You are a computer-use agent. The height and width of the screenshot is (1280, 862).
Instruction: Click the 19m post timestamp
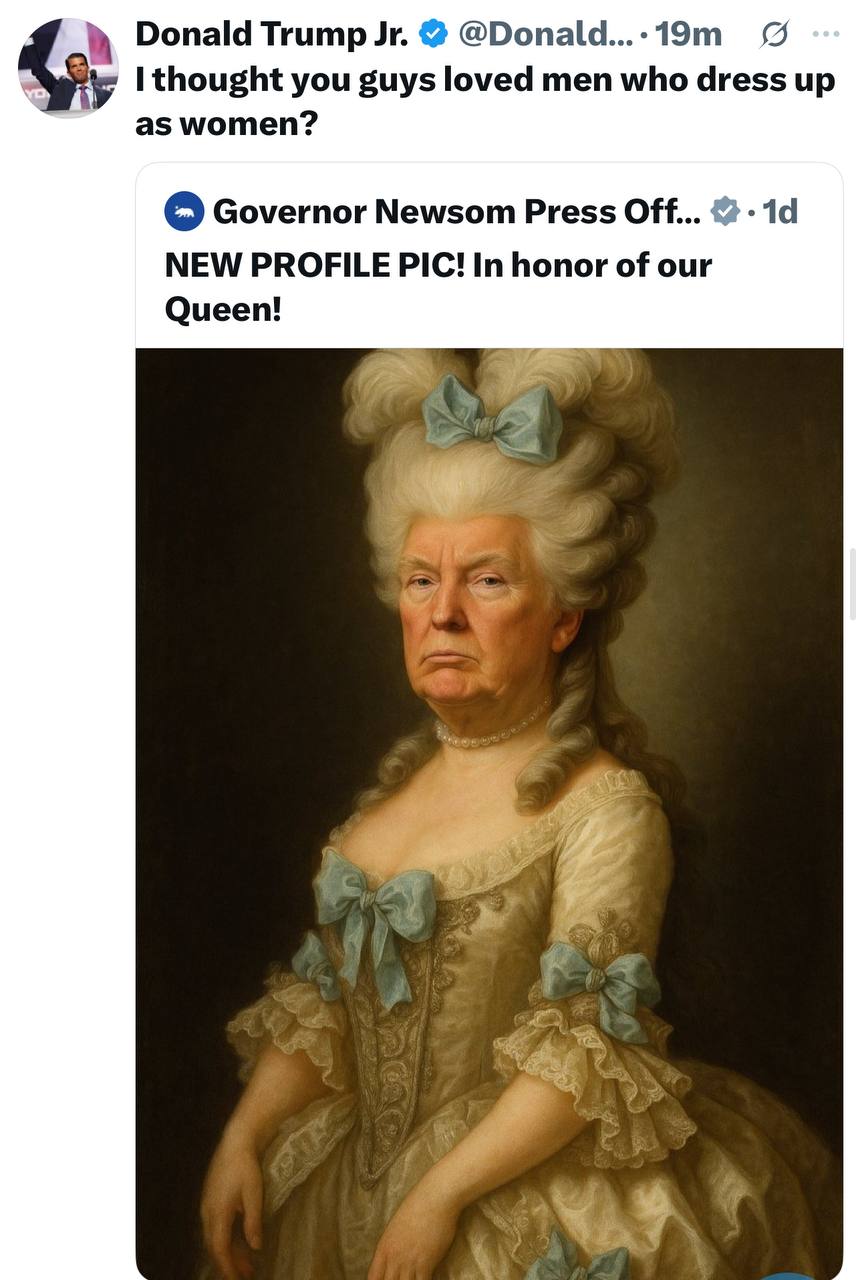click(x=690, y=34)
